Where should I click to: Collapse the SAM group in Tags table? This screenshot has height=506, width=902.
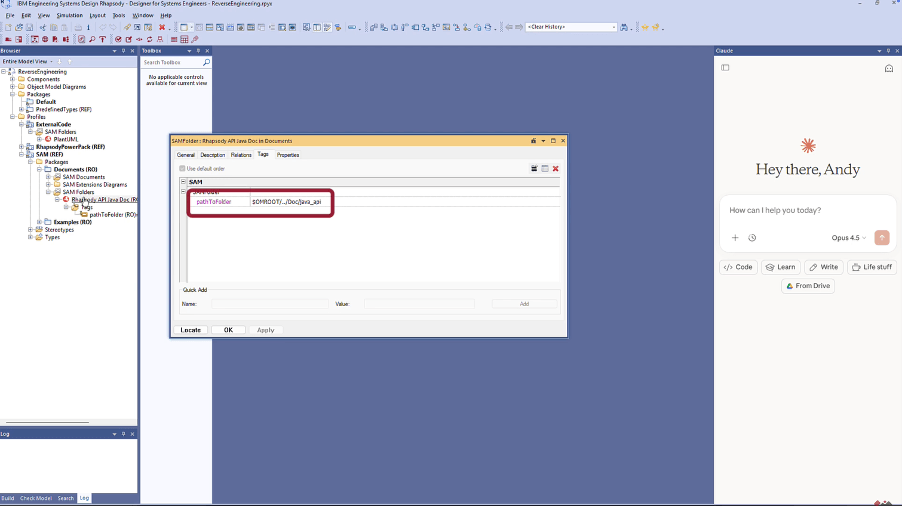coord(184,182)
